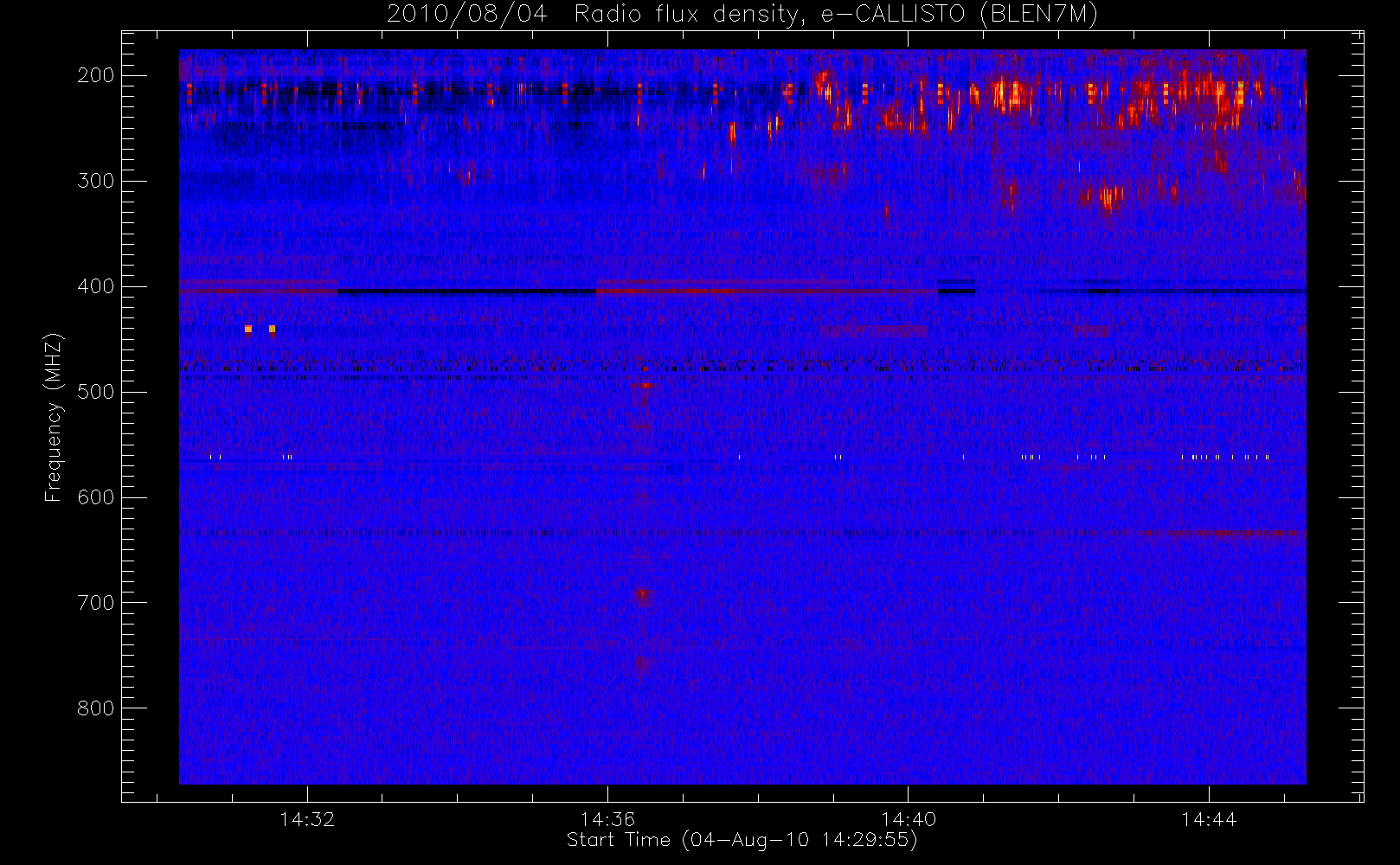Click the 14:36 time axis label
This screenshot has width=1400, height=865.
pyautogui.click(x=607, y=819)
